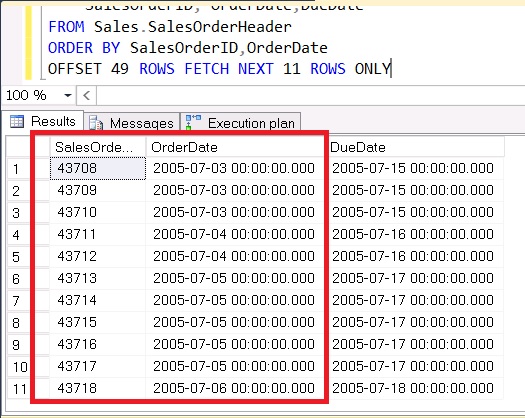Select cell 43708
This screenshot has height=418, width=525.
(97, 168)
